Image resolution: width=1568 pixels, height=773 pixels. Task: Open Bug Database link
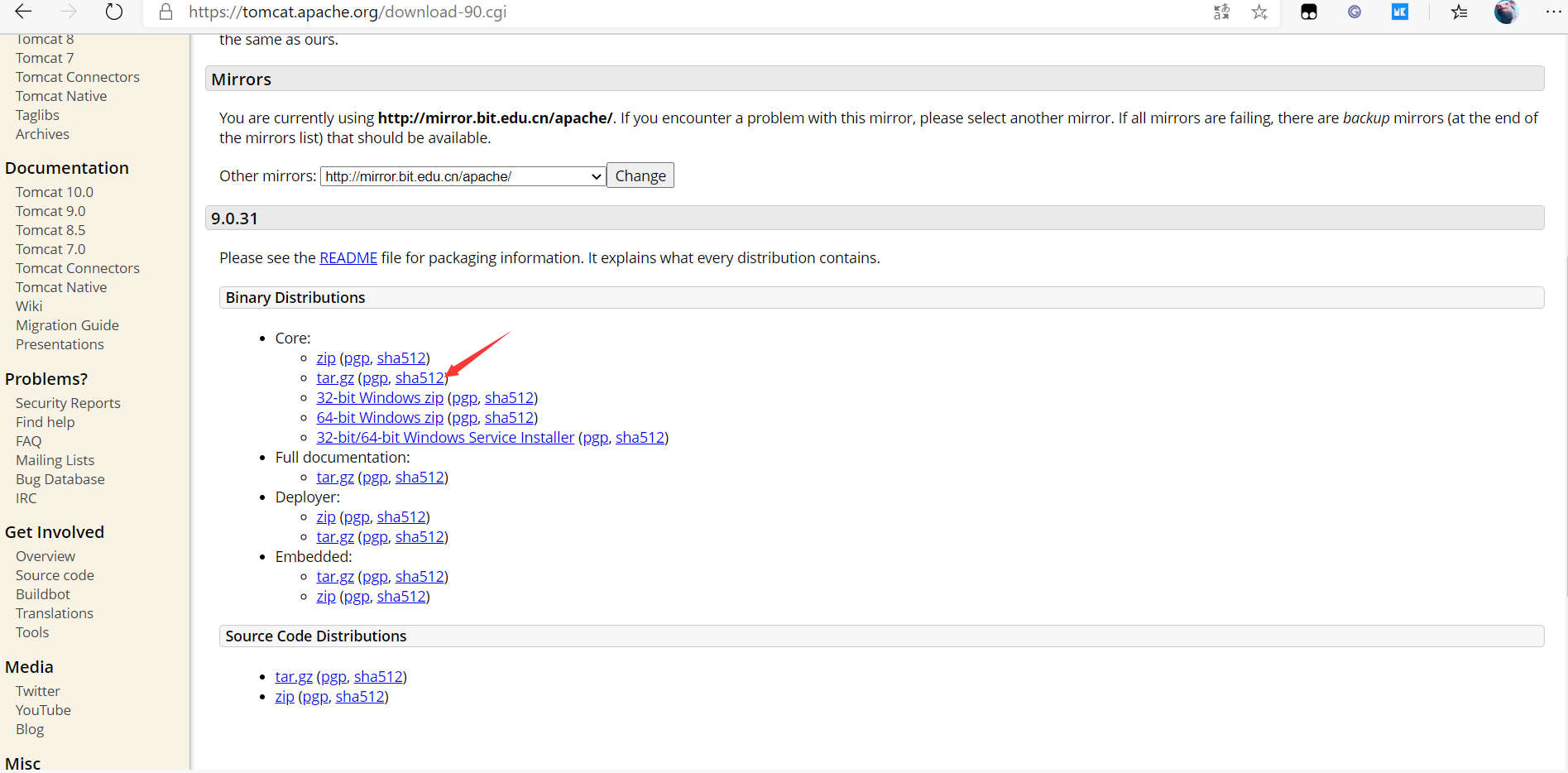pos(60,479)
